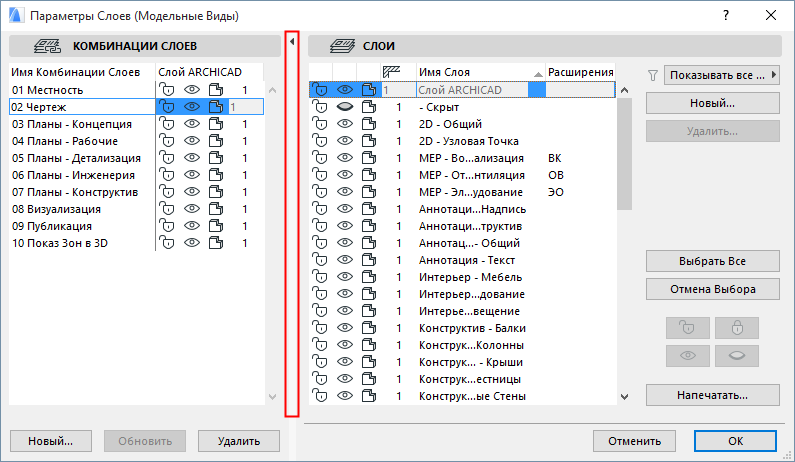Click 'Отмена Выбора' button
The width and height of the screenshot is (795, 462).
[712, 289]
